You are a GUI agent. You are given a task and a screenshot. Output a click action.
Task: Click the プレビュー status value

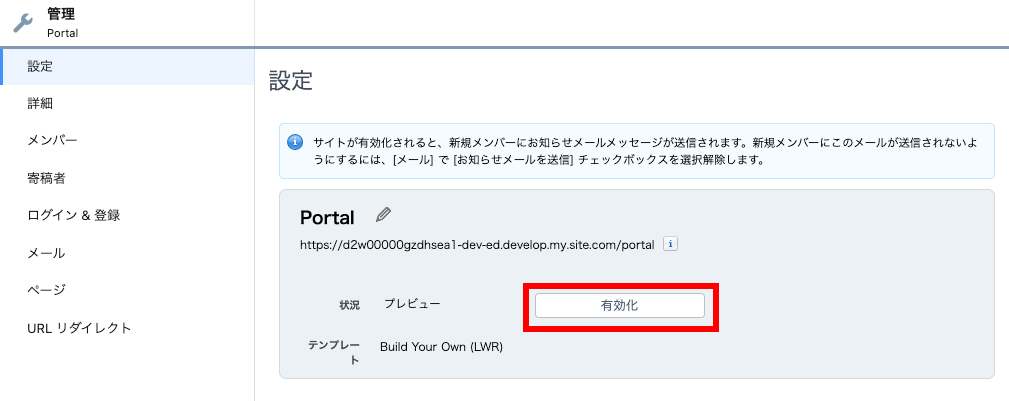[412, 303]
